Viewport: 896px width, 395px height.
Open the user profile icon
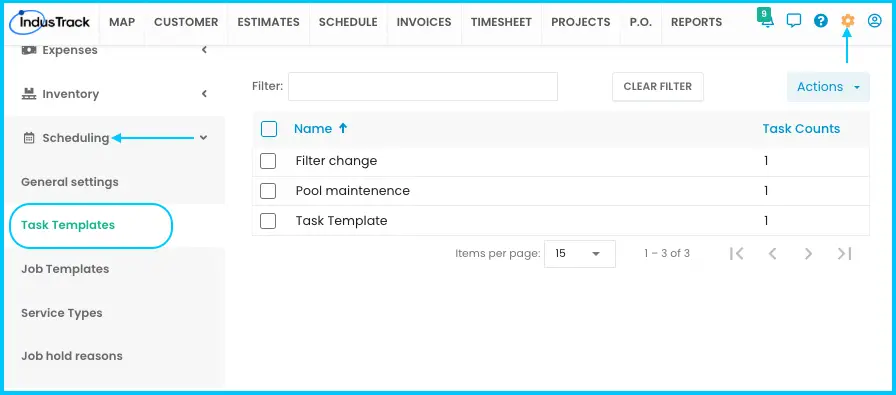(x=875, y=21)
